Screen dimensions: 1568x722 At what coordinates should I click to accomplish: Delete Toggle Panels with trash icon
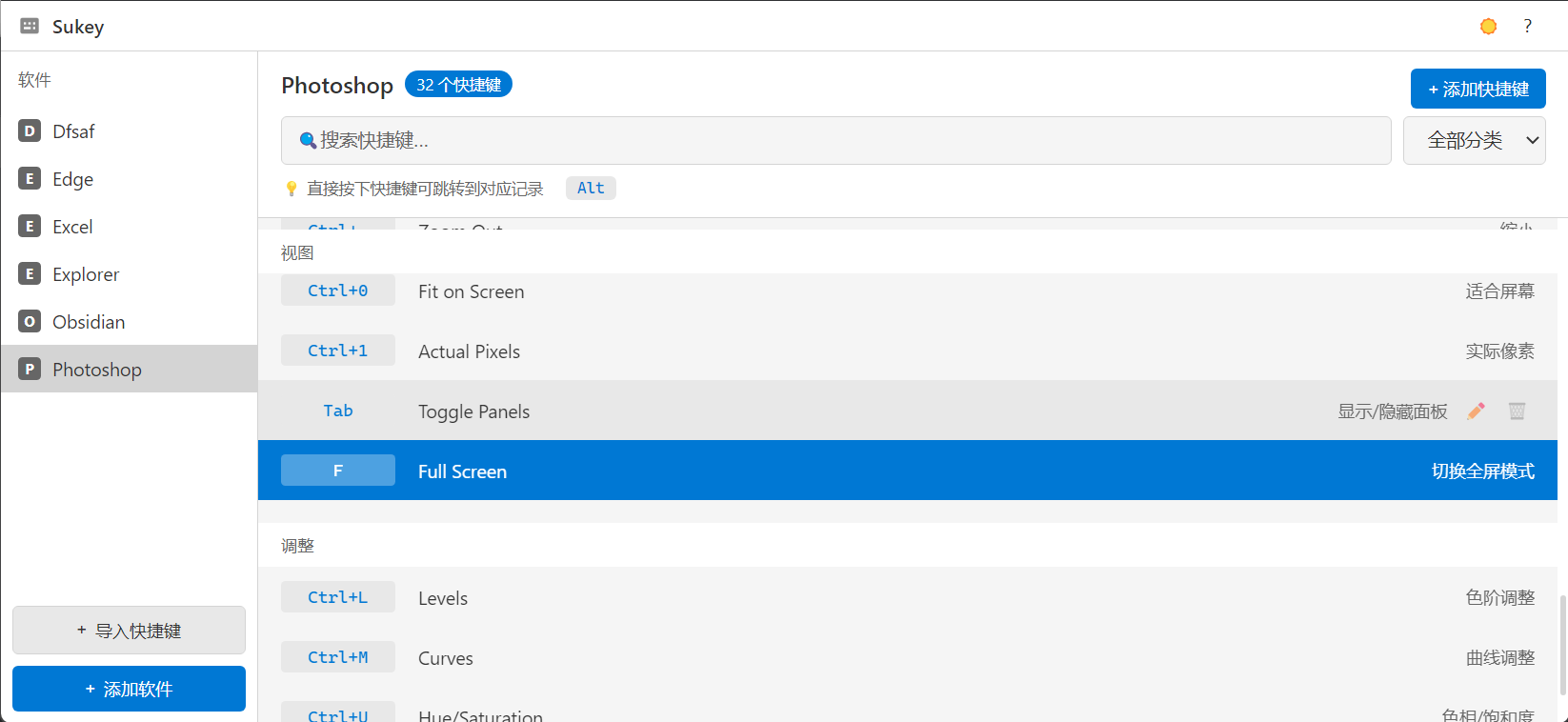click(x=1517, y=411)
